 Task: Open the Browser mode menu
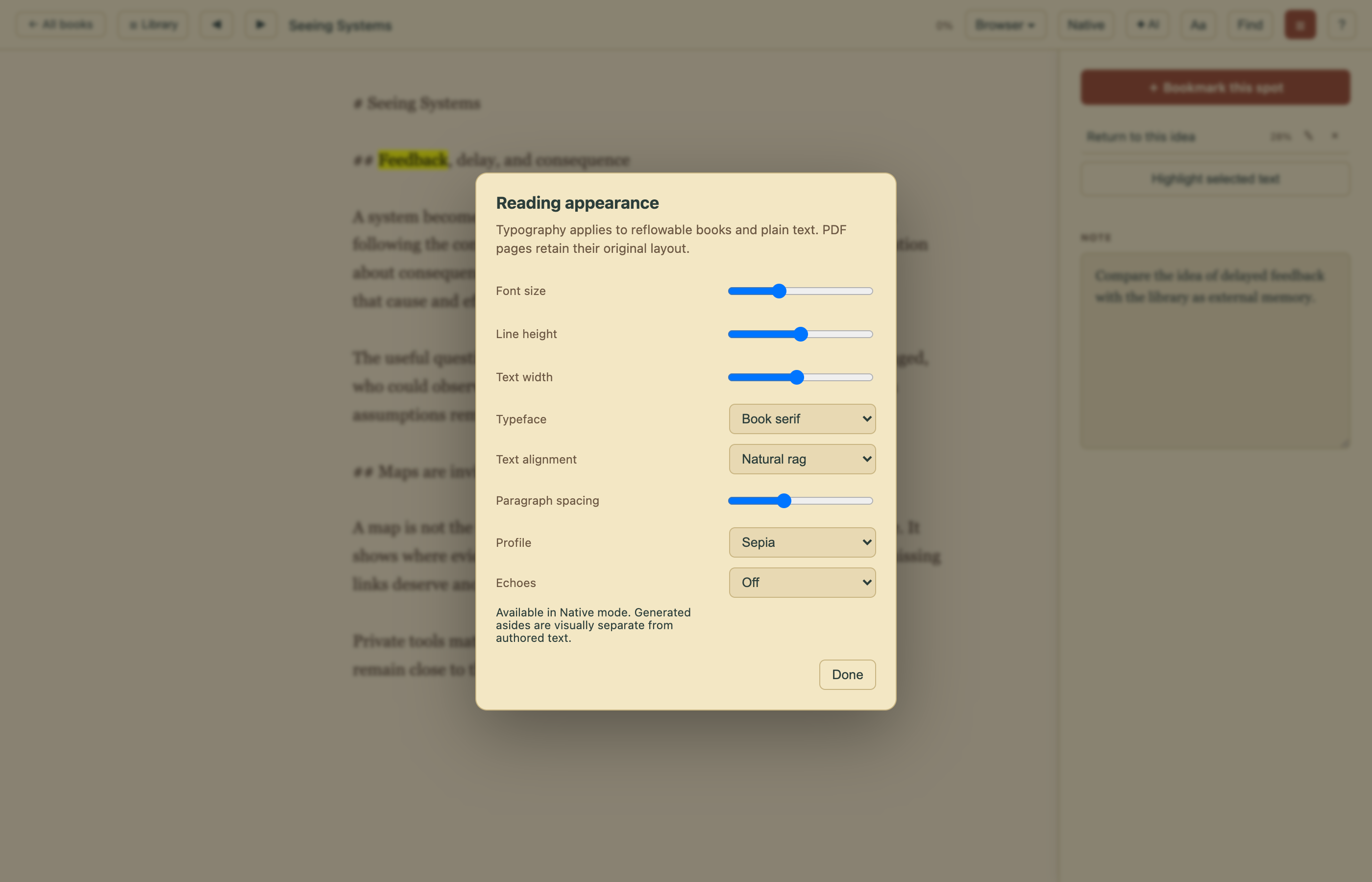[x=1005, y=24]
